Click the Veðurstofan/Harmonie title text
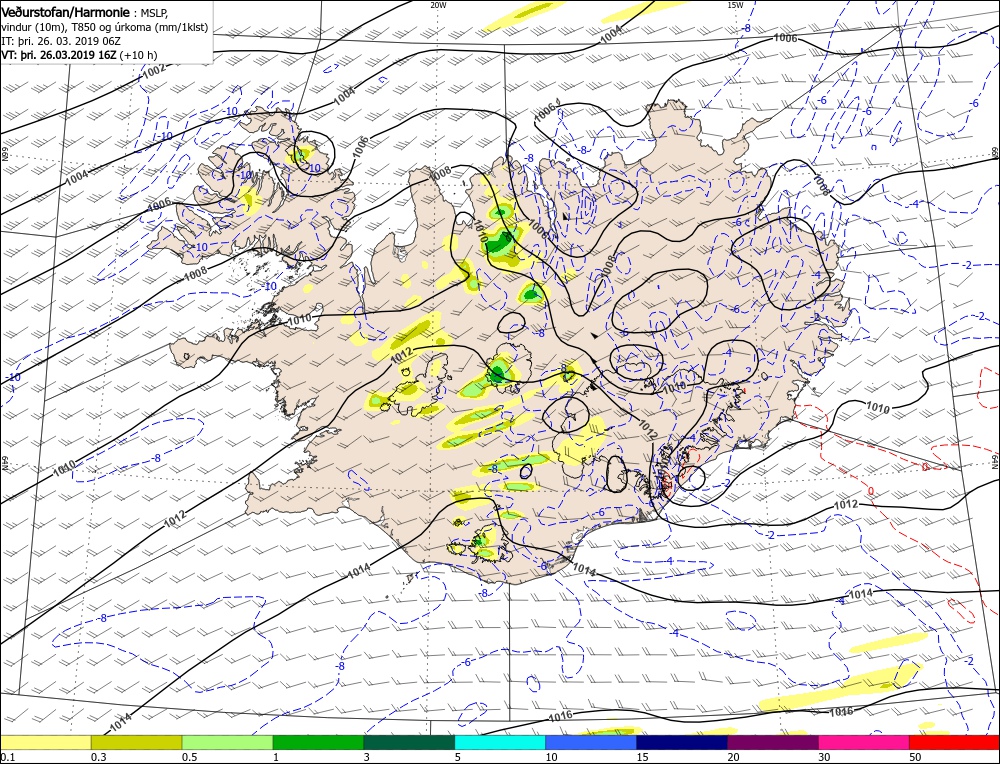Image resolution: width=1000 pixels, height=764 pixels. [66, 12]
